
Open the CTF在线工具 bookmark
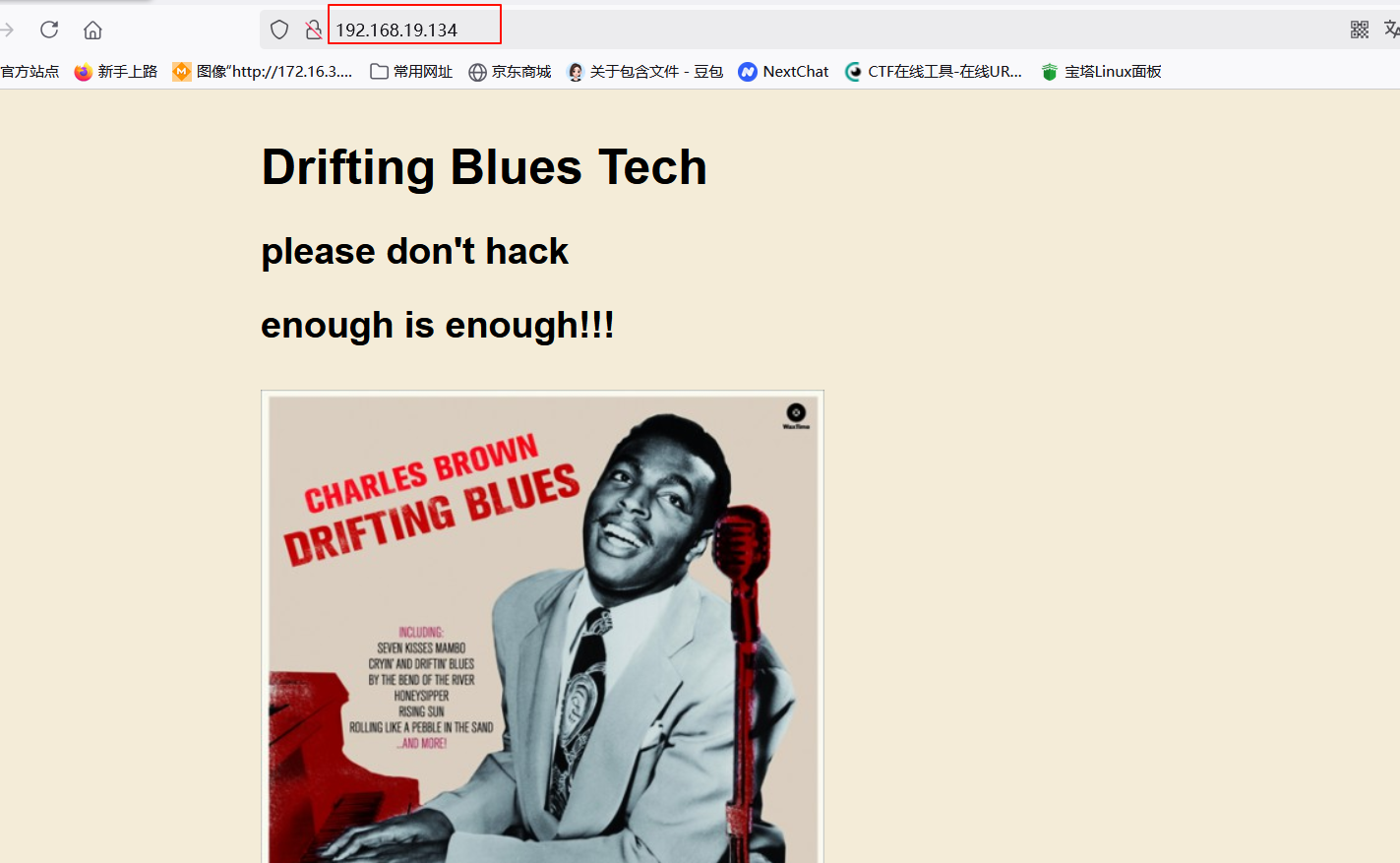click(x=934, y=72)
